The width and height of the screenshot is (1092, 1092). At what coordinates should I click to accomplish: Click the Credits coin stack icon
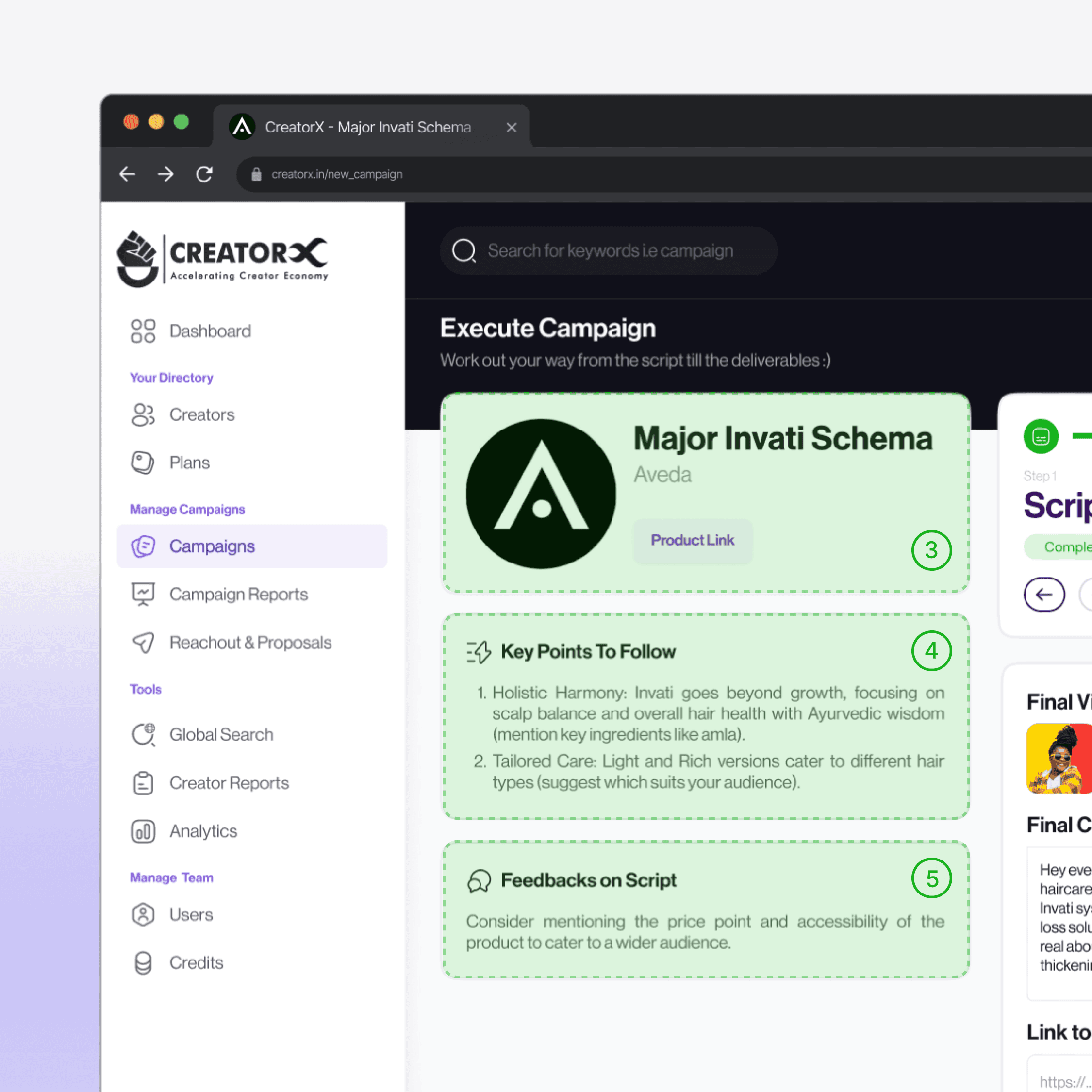[142, 962]
